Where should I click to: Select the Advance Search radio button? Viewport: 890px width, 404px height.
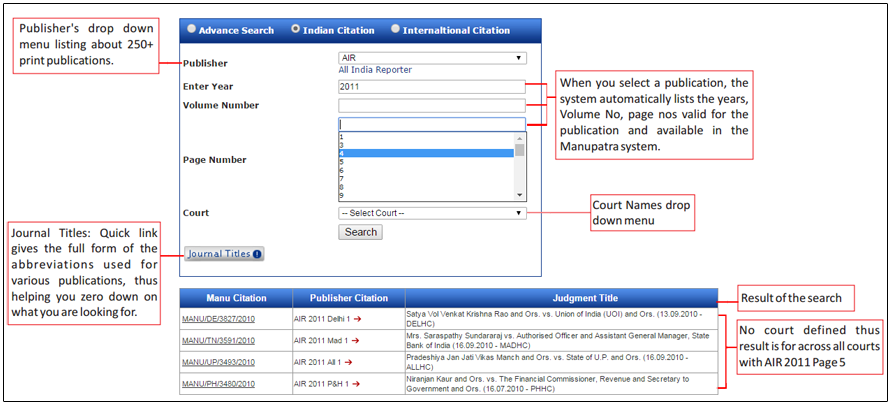click(x=192, y=29)
